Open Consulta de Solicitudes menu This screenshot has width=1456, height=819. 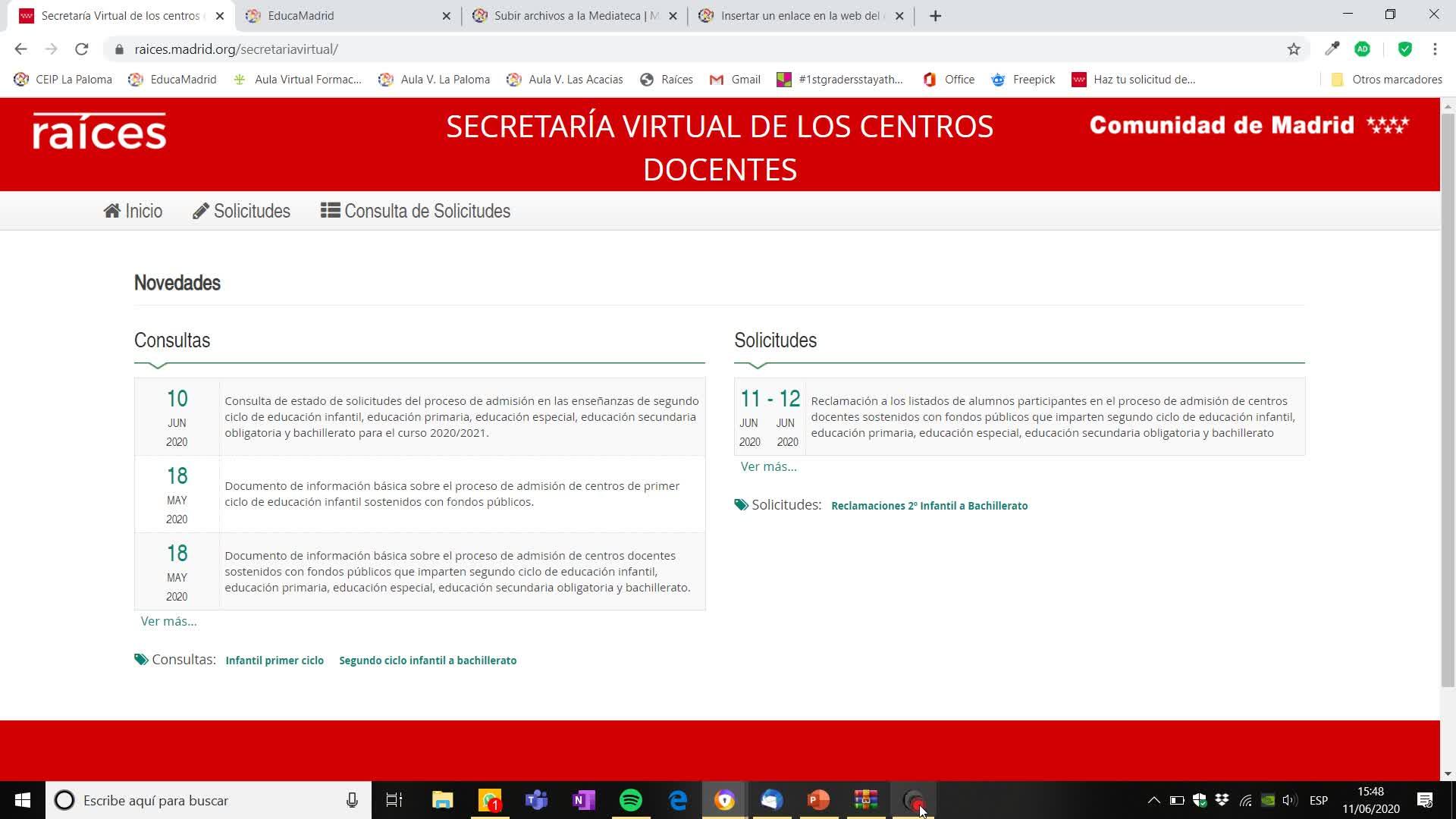click(x=416, y=211)
